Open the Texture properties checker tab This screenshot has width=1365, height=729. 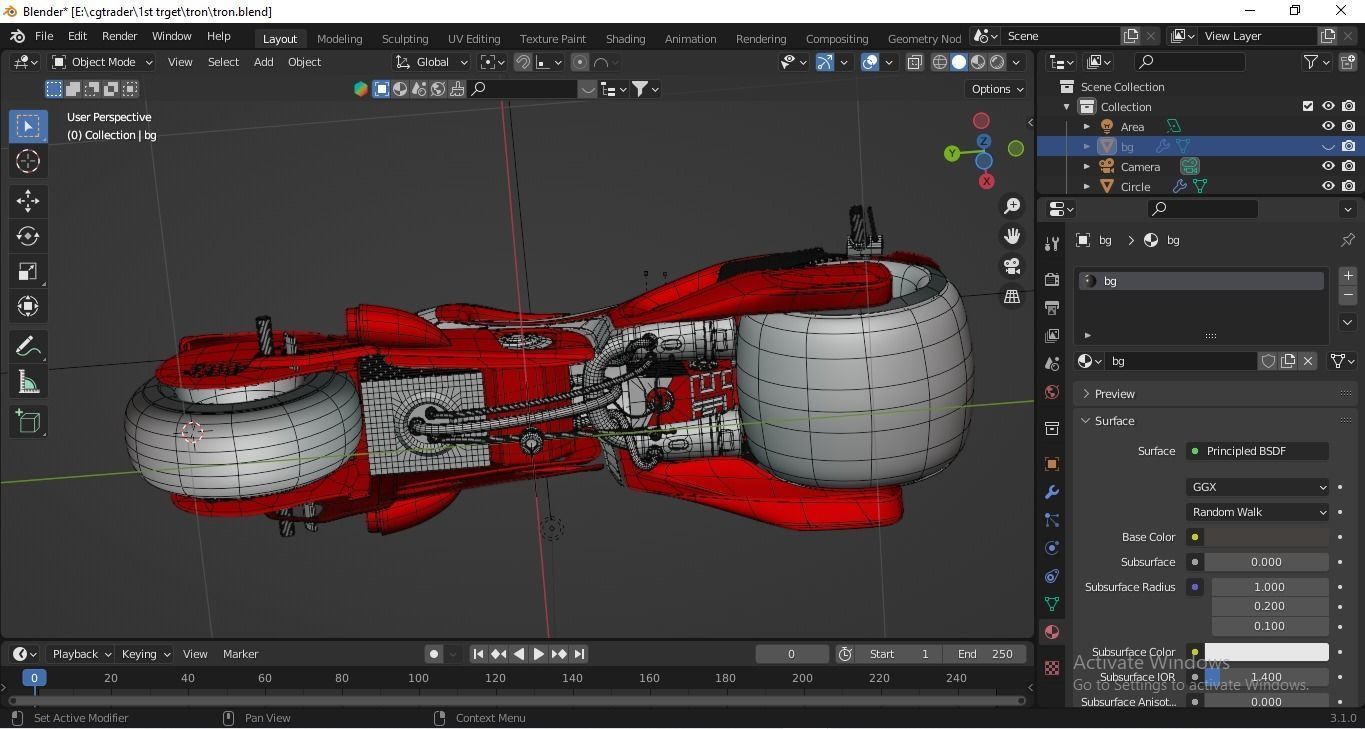click(1051, 668)
